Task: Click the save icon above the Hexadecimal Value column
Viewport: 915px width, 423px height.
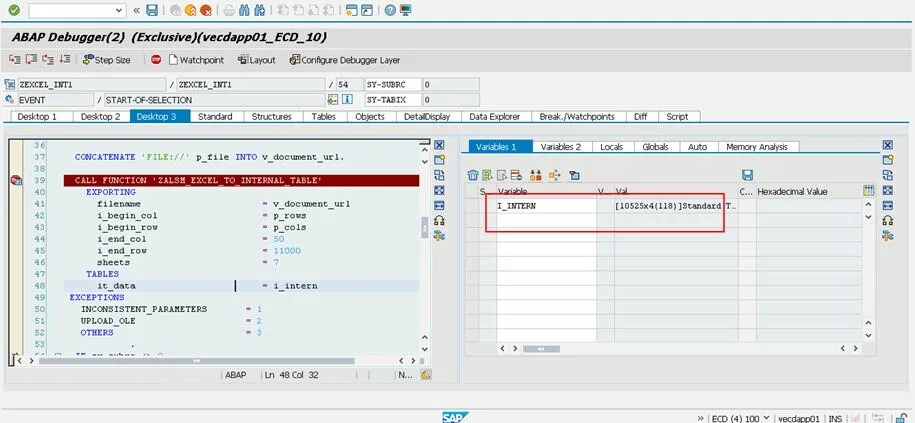Action: [x=748, y=175]
